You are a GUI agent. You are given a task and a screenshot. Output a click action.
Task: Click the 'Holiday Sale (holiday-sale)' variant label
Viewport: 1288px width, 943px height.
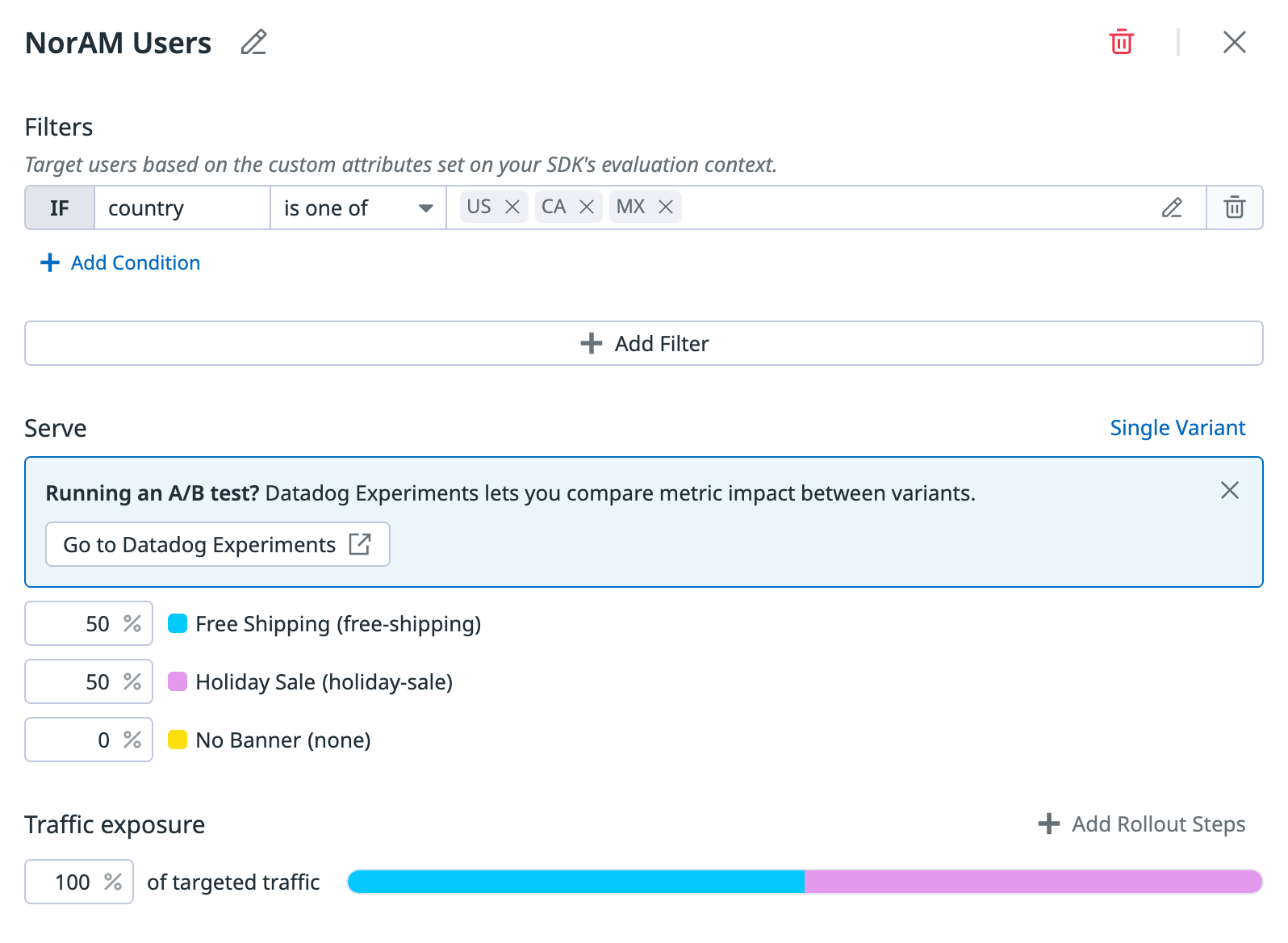(324, 682)
